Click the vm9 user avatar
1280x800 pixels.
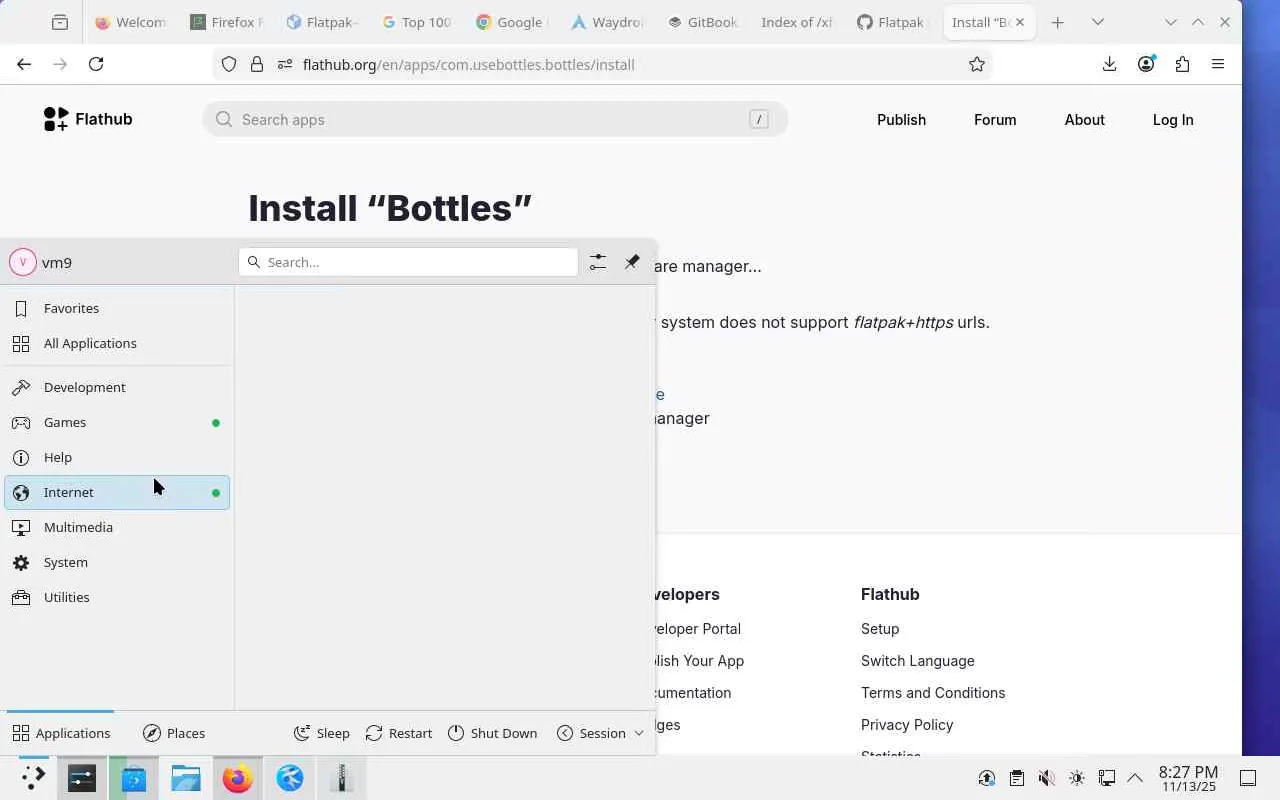pos(22,262)
